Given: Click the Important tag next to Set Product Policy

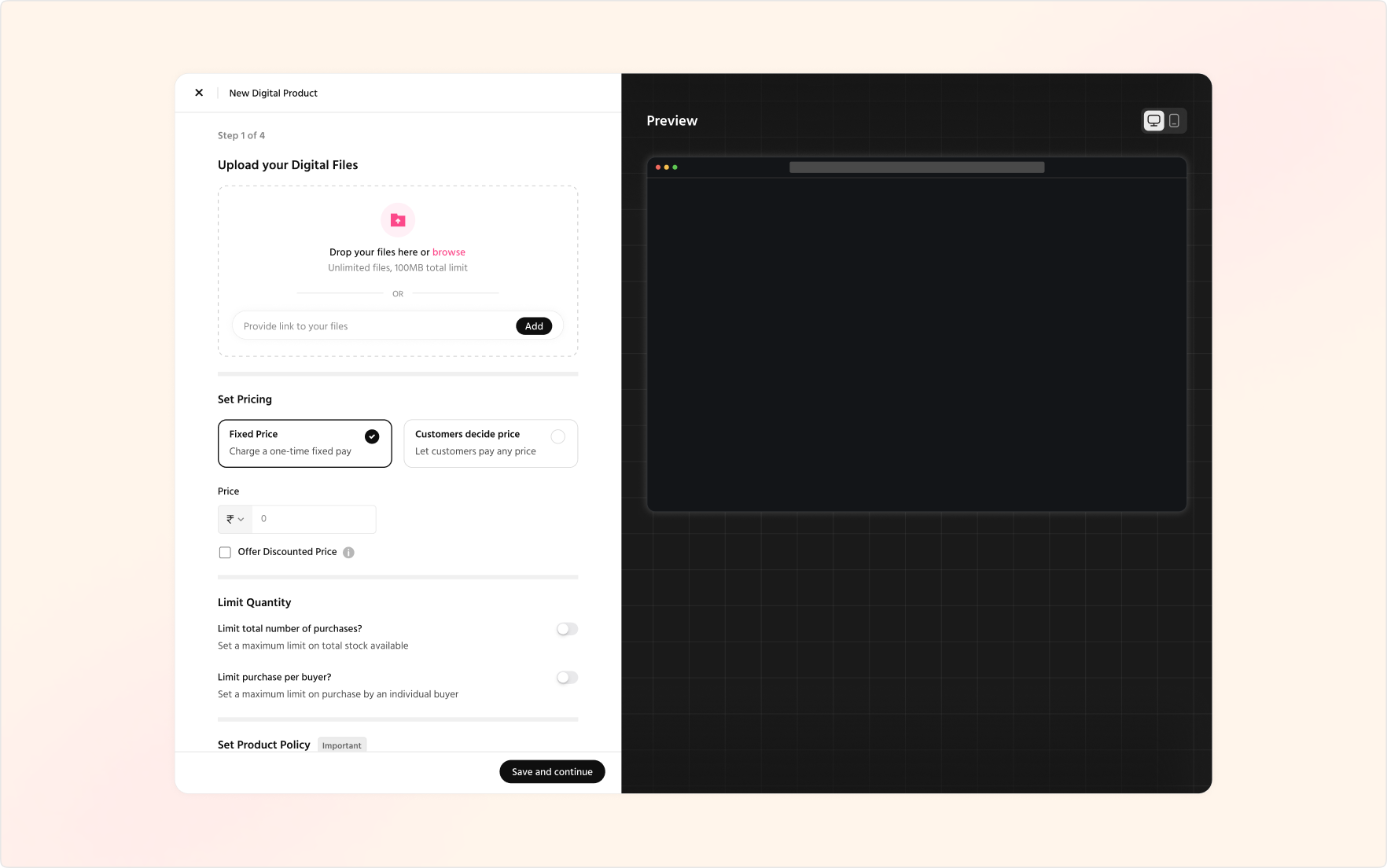Looking at the screenshot, I should tap(342, 745).
